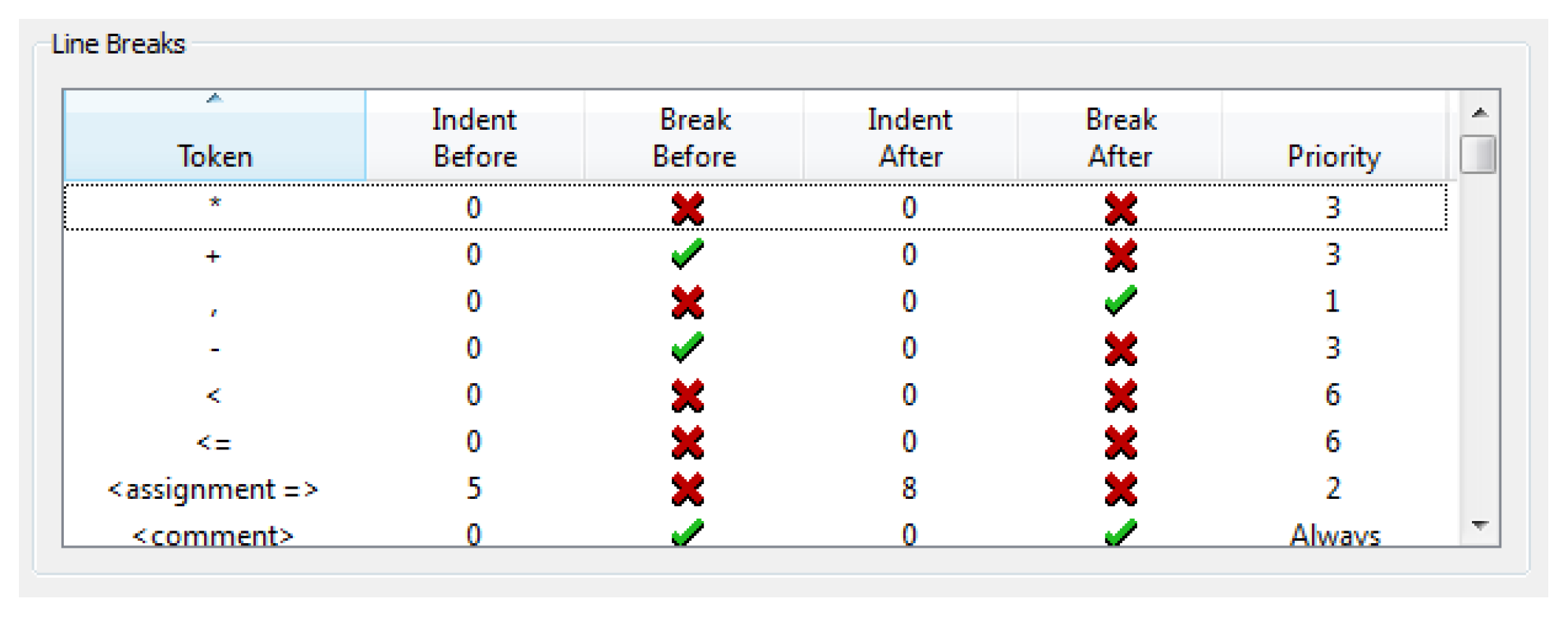Select Indent After value 8 for <assignment =>

pos(909,489)
